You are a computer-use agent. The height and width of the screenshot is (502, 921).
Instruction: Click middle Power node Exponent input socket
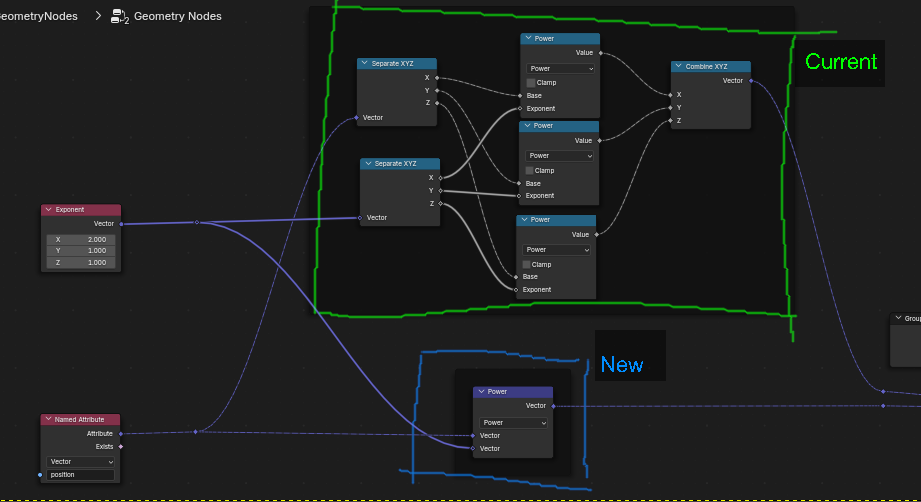tap(519, 196)
